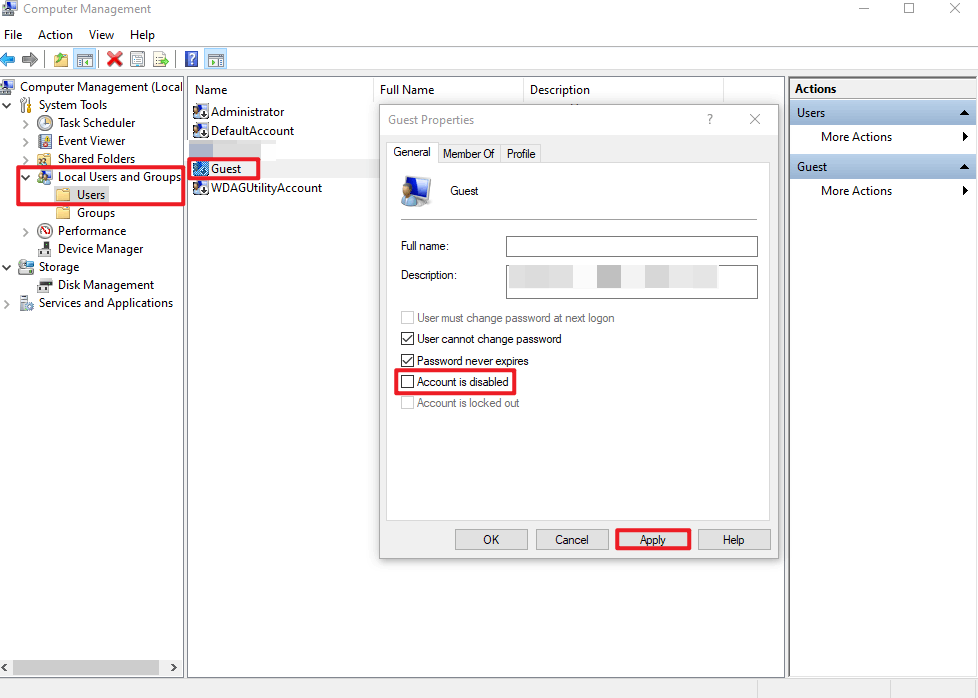This screenshot has height=698, width=978.
Task: Click the Apply button
Action: click(652, 539)
